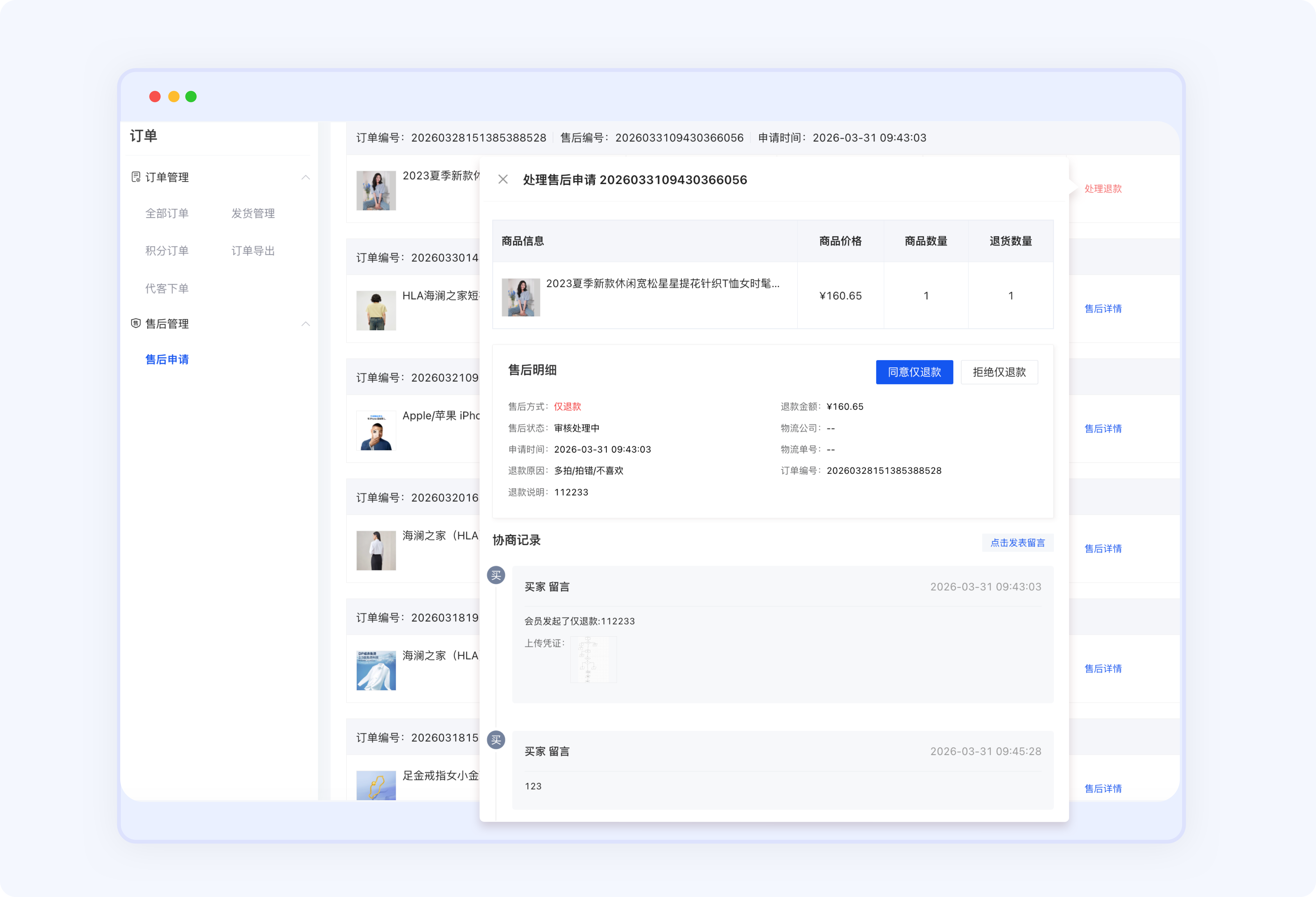
Task: Close the after-sales processing dialog
Action: click(503, 179)
